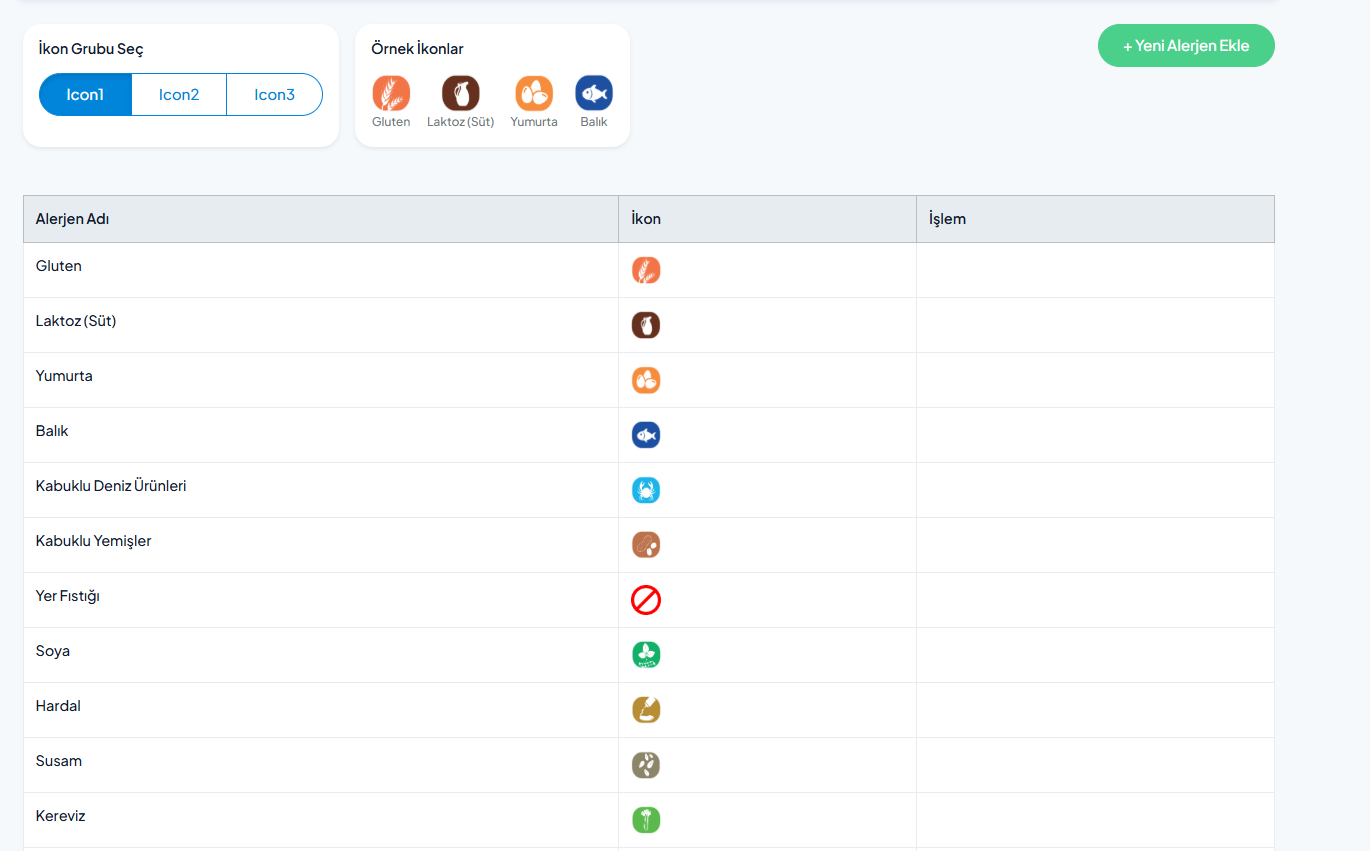Click the mustard icon in Hardal row
The image size is (1370, 851).
pyautogui.click(x=646, y=710)
